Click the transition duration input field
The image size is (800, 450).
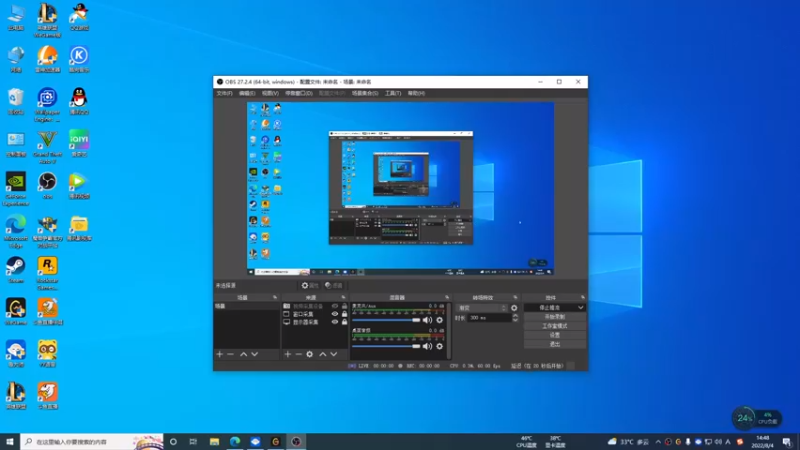pyautogui.click(x=489, y=318)
